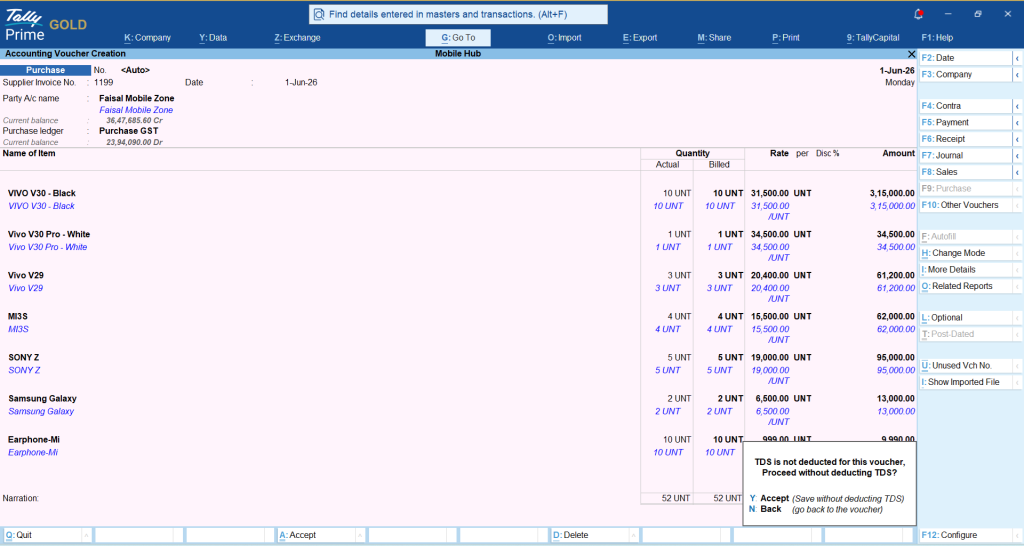Click the notification bell icon
The image size is (1024, 546).
(x=918, y=14)
